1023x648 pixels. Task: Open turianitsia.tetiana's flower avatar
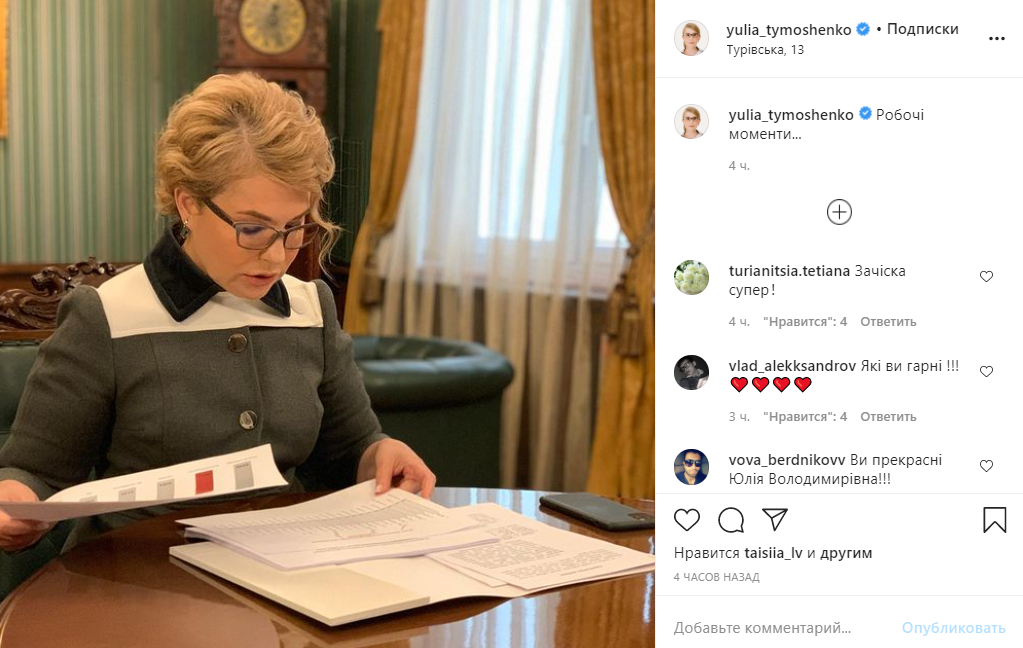pyautogui.click(x=691, y=277)
